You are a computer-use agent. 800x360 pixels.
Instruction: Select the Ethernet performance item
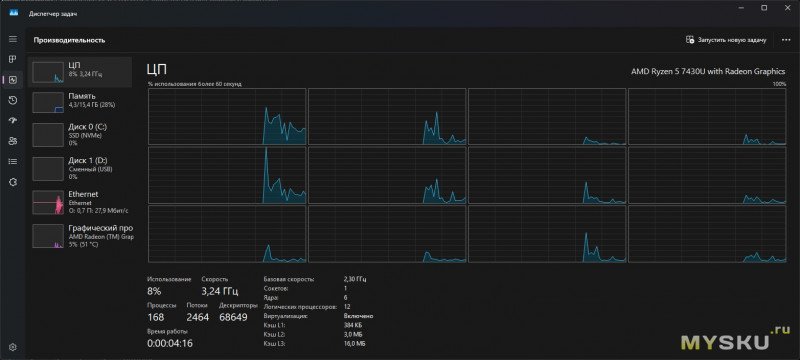coord(81,202)
